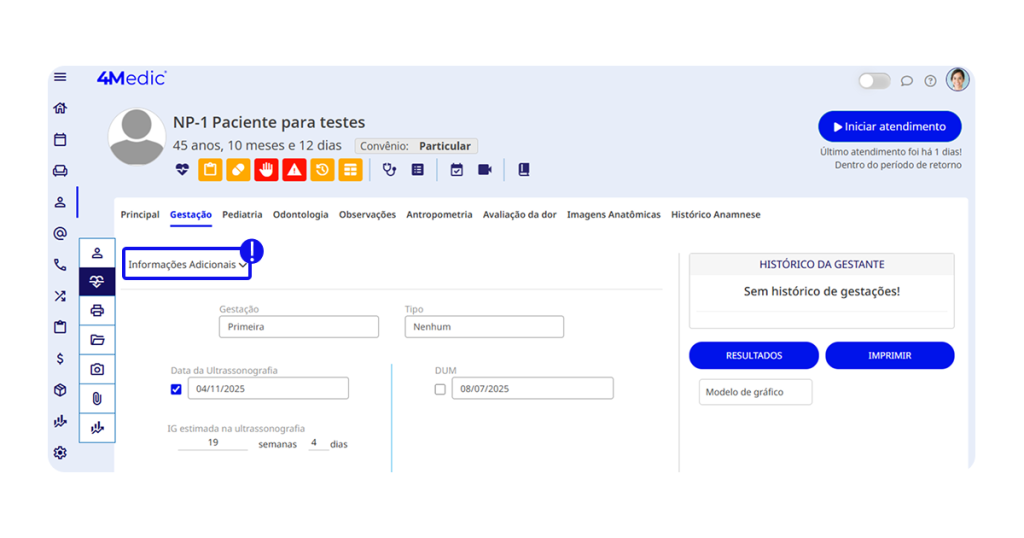Open the Tipo dropdown showing Nenhum

pyautogui.click(x=484, y=327)
